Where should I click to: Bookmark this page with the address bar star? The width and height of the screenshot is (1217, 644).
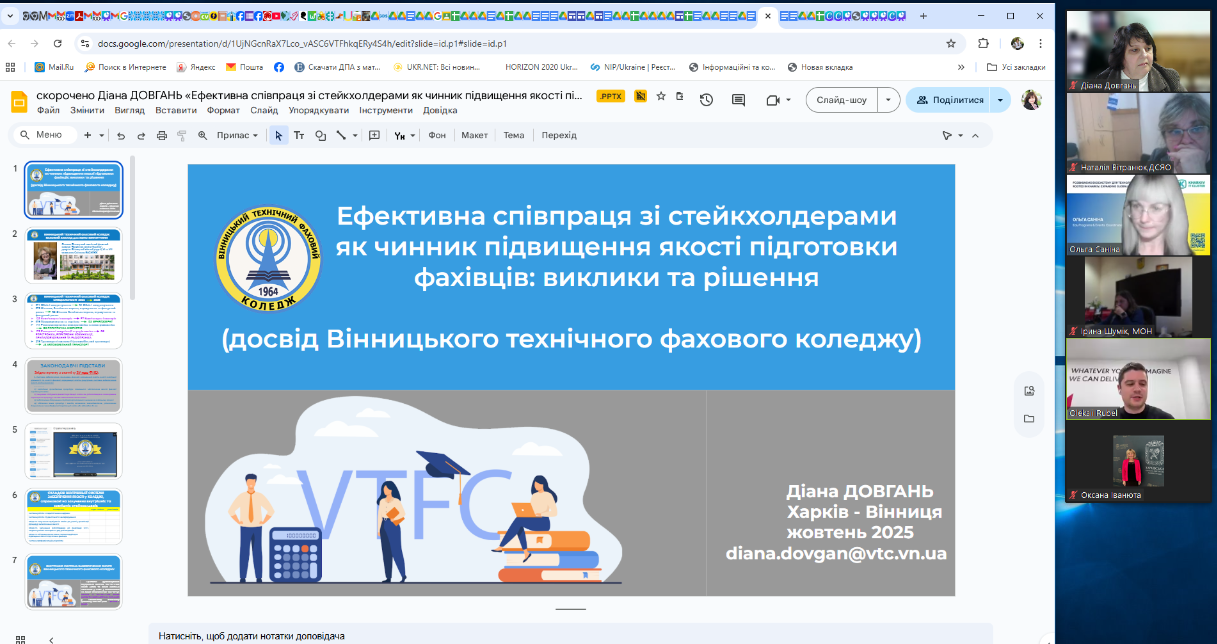951,44
